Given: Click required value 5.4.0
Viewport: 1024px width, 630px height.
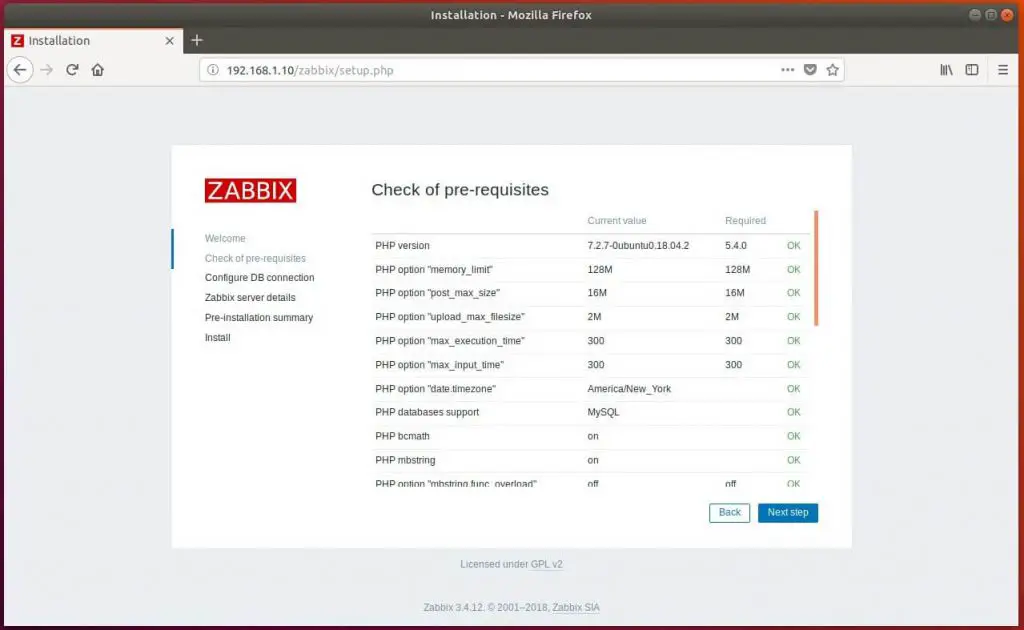Looking at the screenshot, I should point(736,245).
